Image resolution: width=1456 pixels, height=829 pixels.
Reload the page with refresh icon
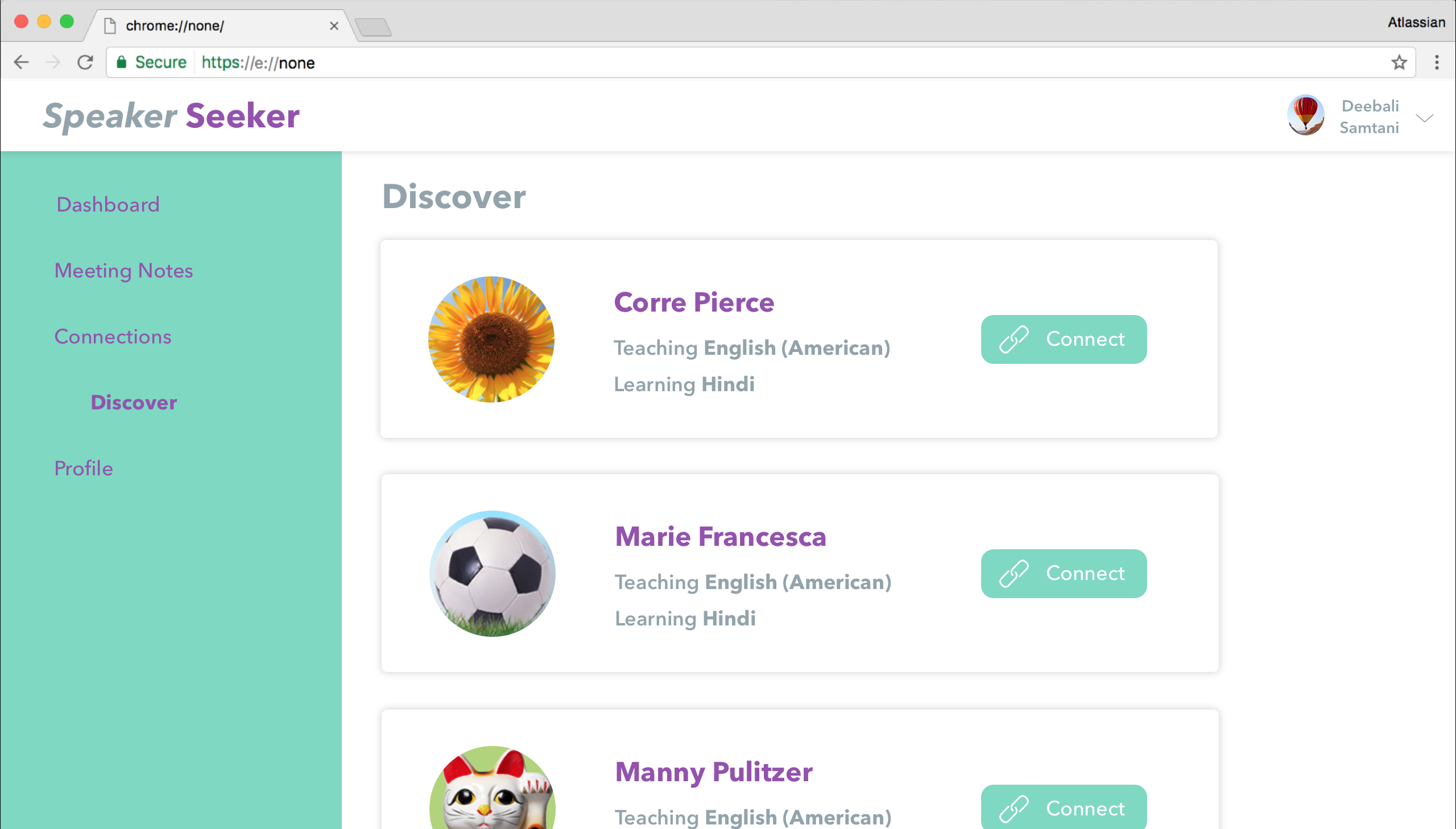pyautogui.click(x=85, y=62)
